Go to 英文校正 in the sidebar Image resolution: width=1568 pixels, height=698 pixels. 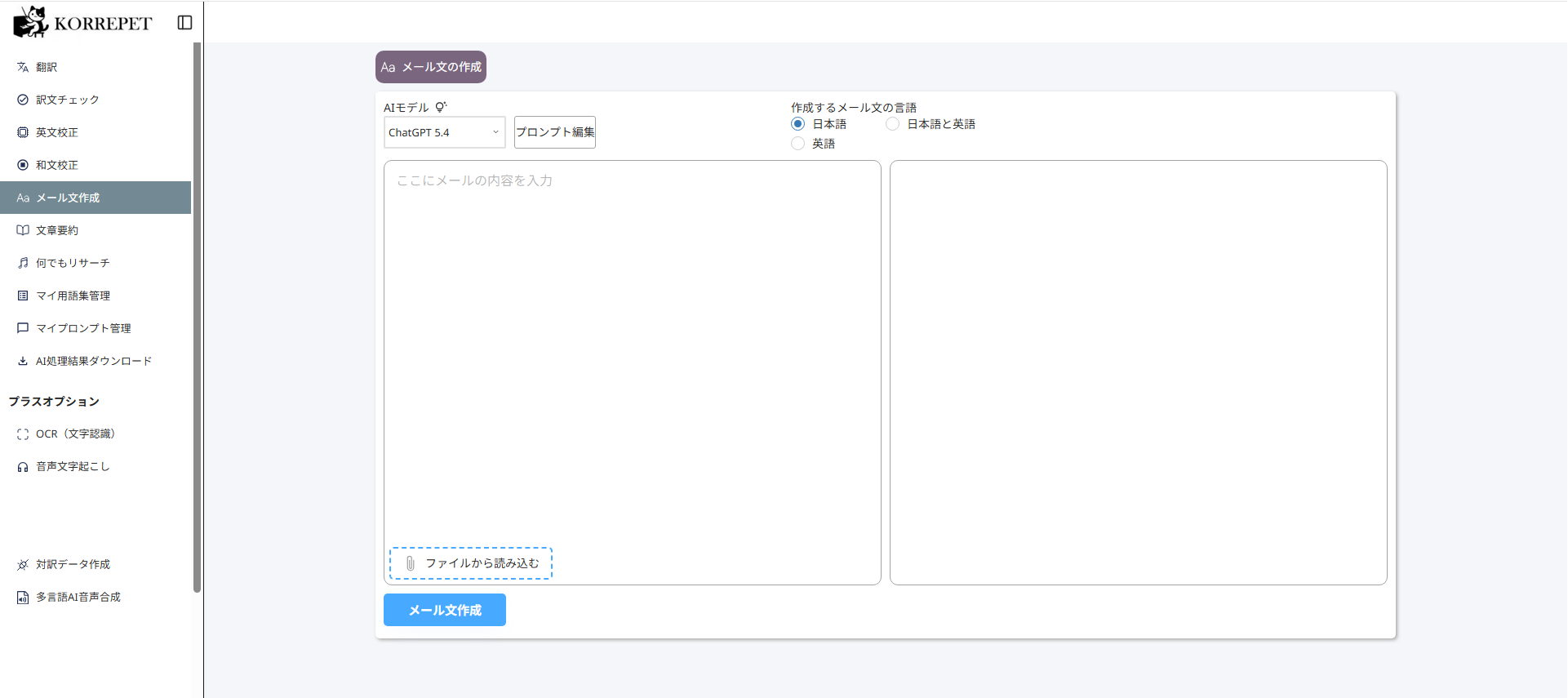pos(96,132)
